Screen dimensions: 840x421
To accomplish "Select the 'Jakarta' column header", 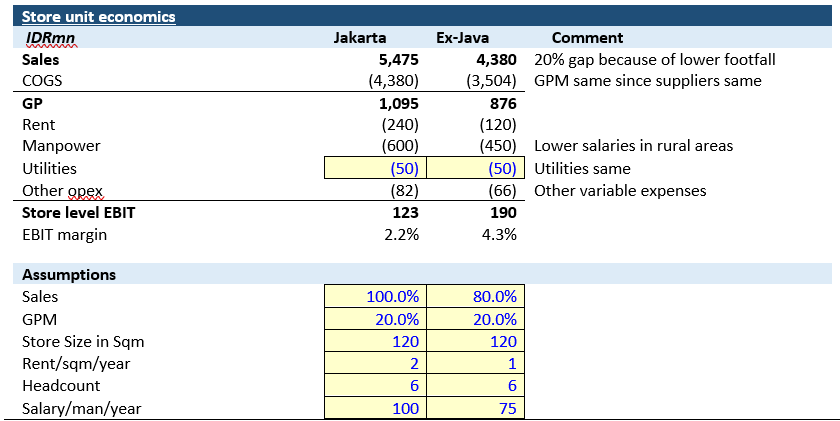I will tap(360, 38).
